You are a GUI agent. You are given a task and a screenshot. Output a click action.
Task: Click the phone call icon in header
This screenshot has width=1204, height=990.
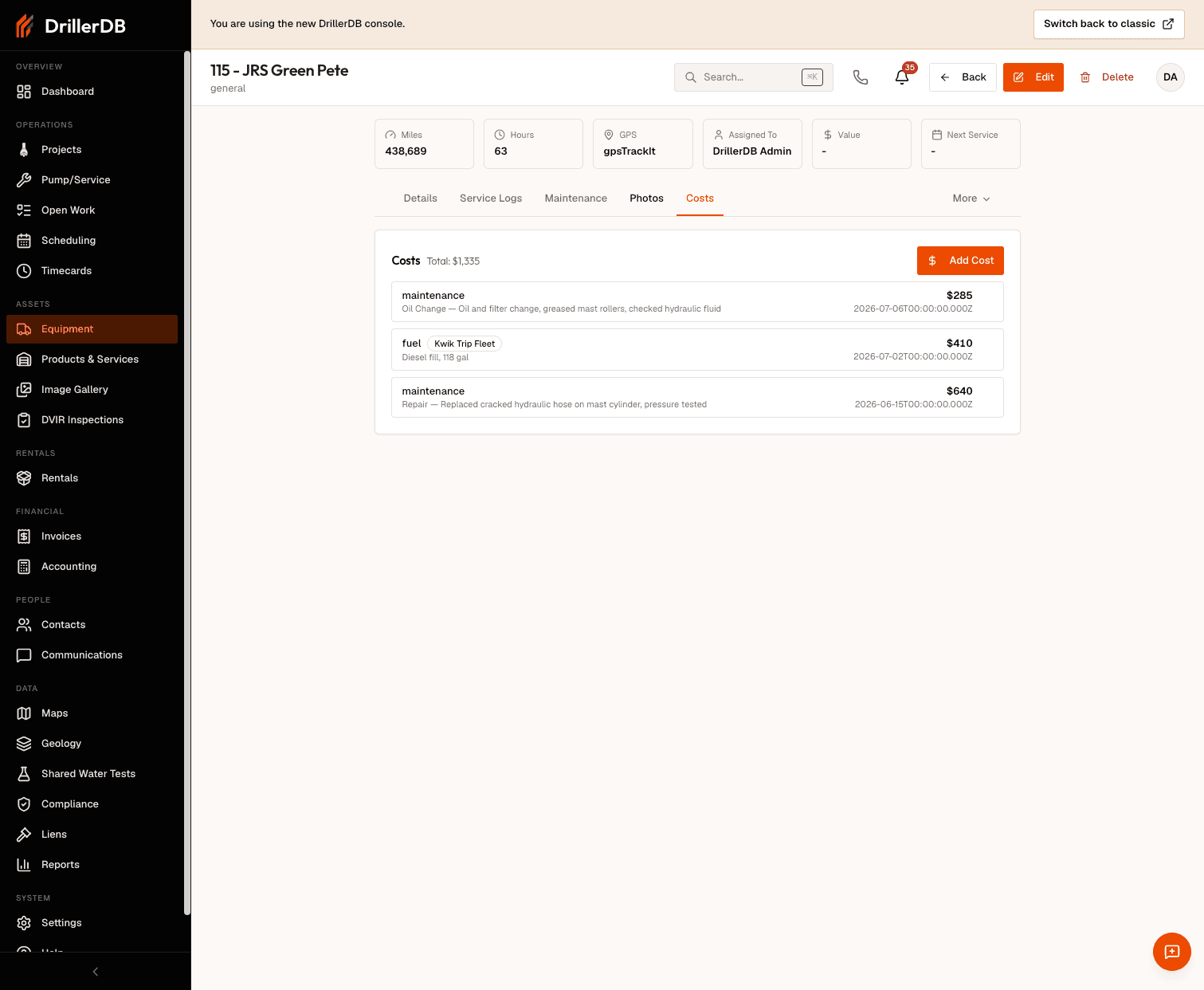(861, 77)
